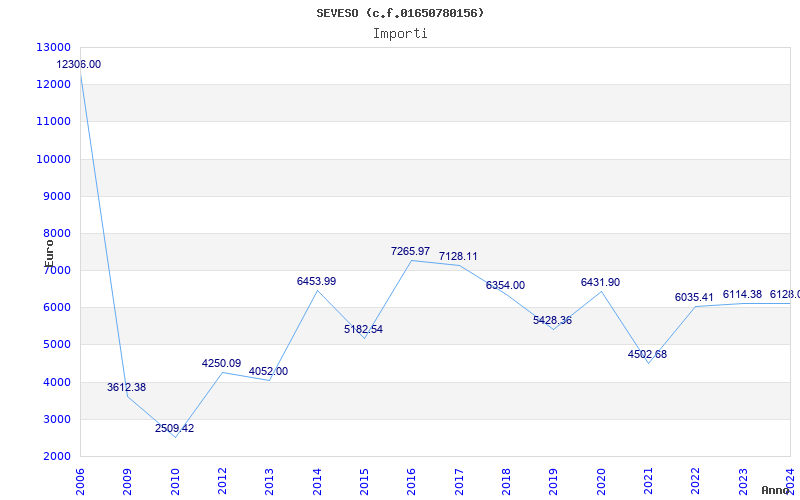
Task: Click the 4052.00 data label
Action: 268,371
